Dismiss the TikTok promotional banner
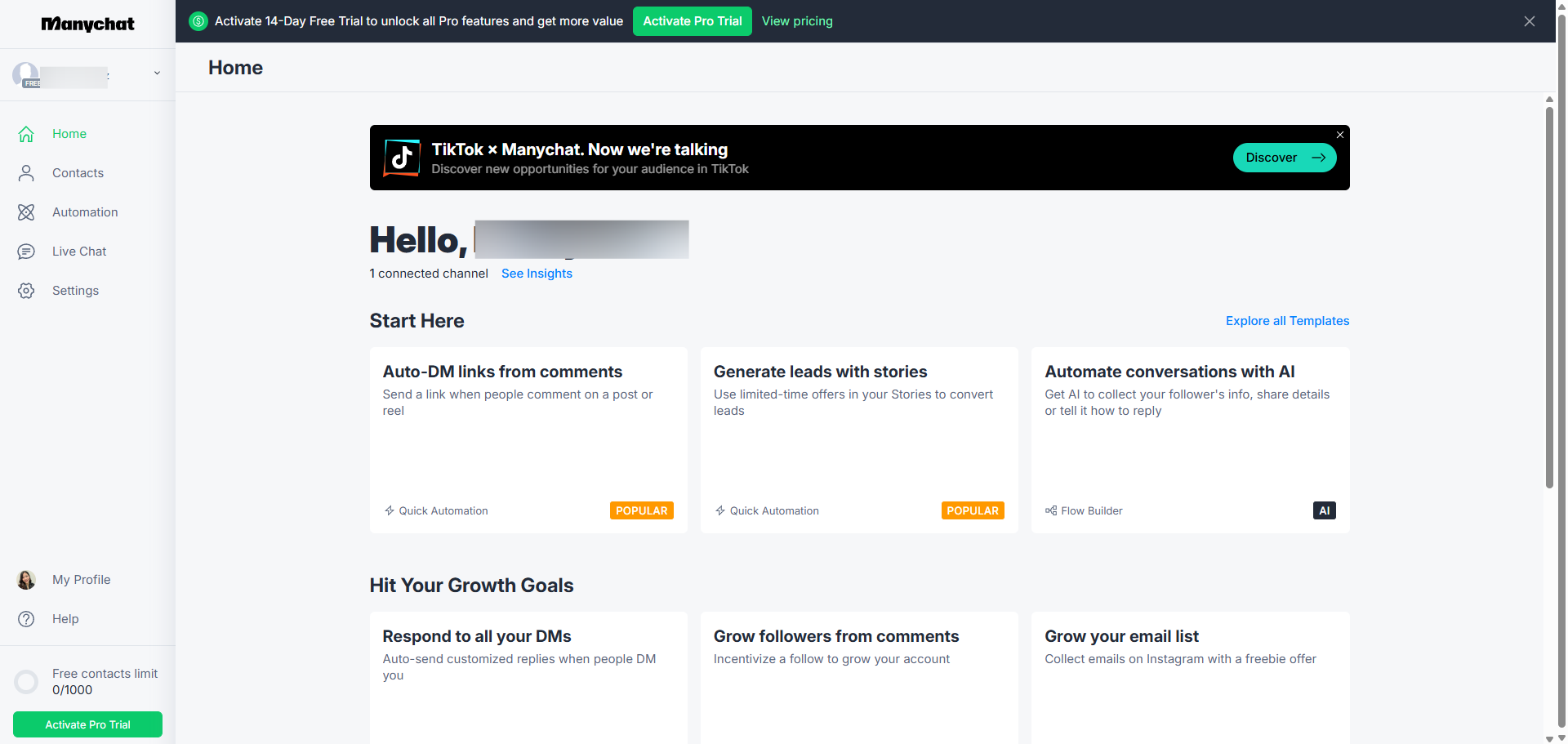 [1340, 135]
